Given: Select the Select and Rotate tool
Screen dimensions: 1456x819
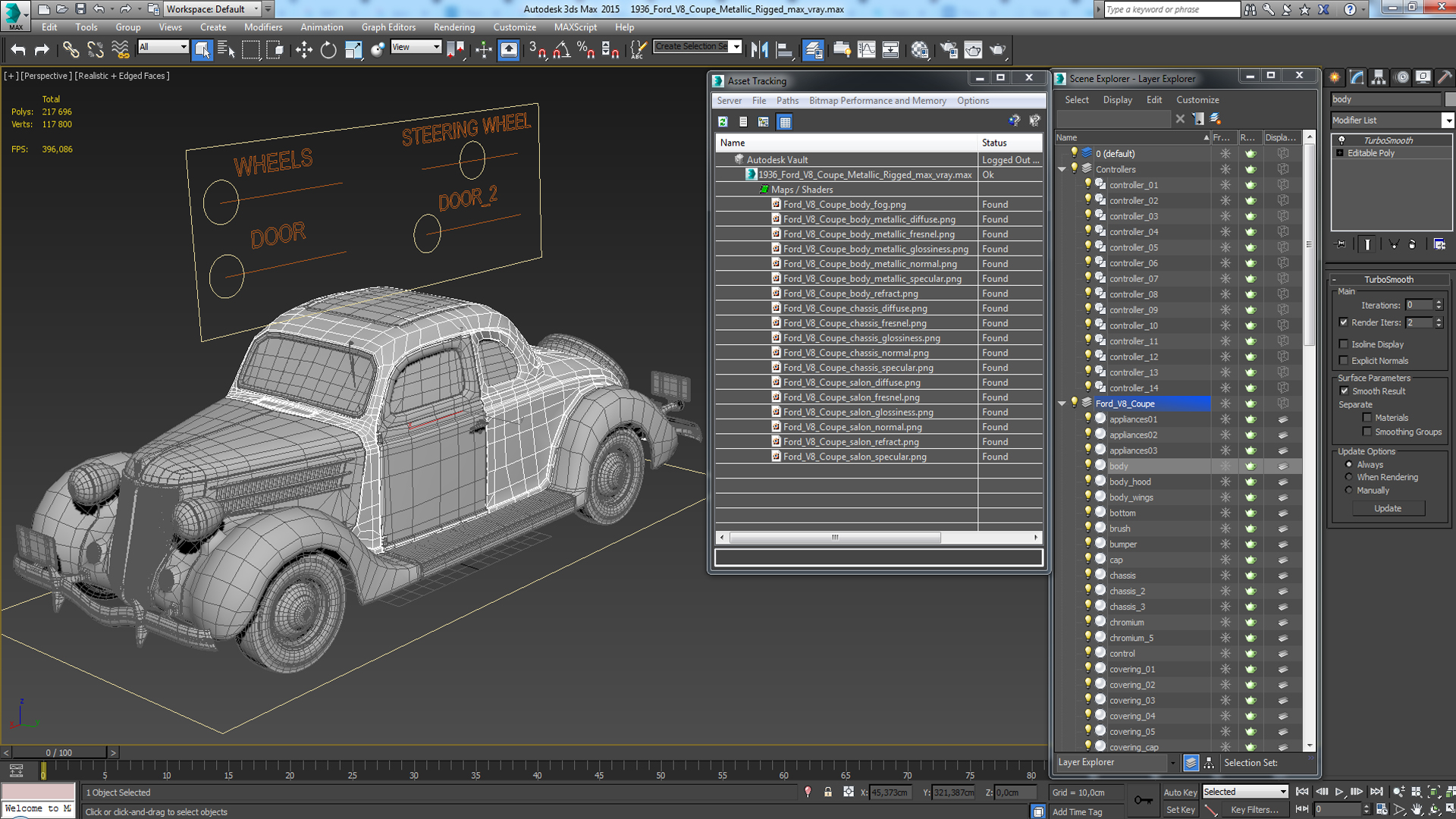Looking at the screenshot, I should [x=328, y=50].
